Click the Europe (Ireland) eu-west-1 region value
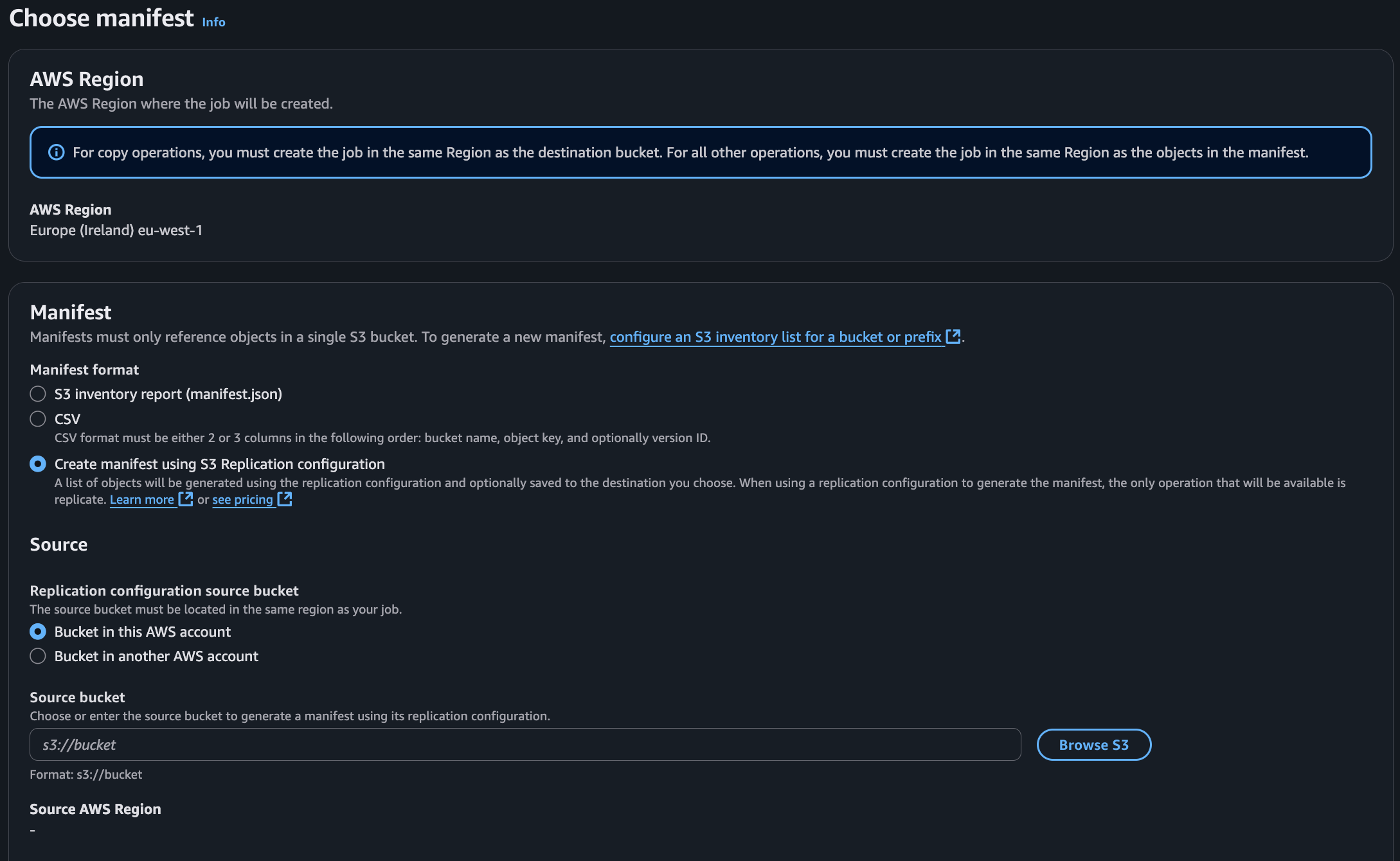The image size is (1400, 861). pos(116,230)
